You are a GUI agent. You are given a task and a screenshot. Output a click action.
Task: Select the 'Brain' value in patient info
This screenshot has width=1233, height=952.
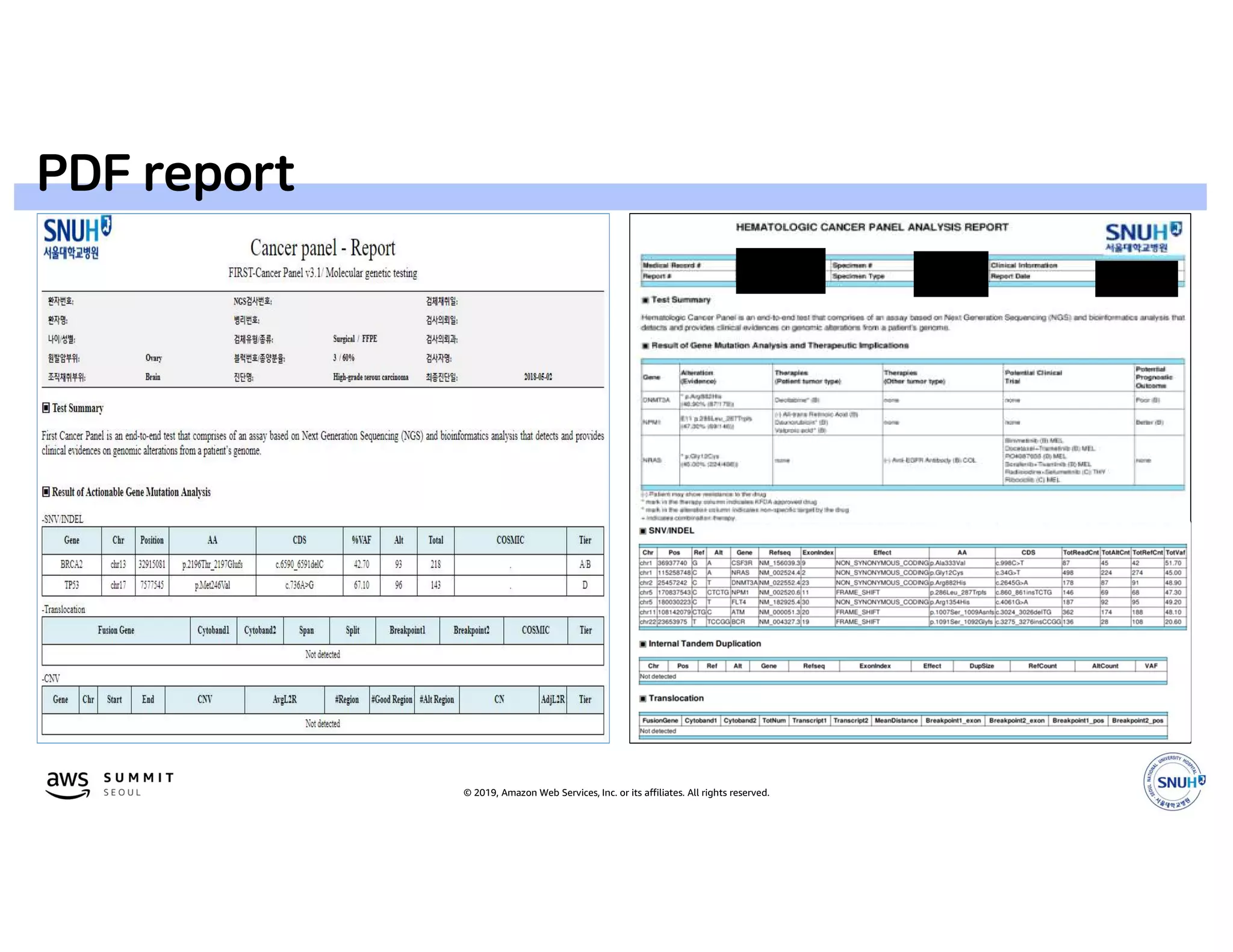pyautogui.click(x=153, y=377)
